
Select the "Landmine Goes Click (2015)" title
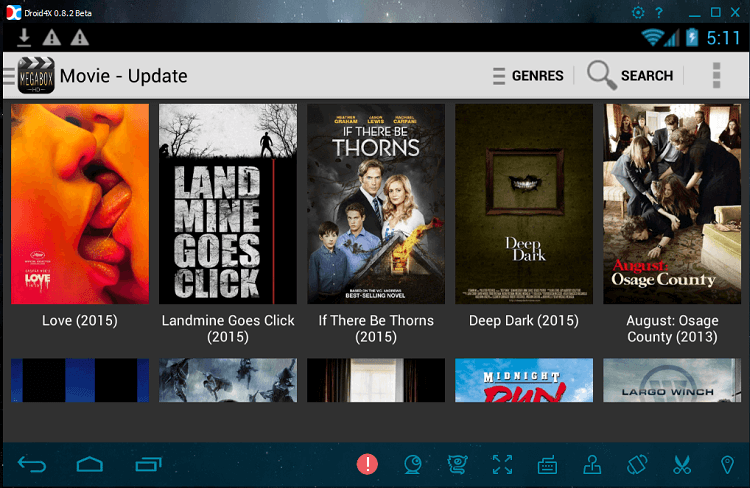click(228, 329)
